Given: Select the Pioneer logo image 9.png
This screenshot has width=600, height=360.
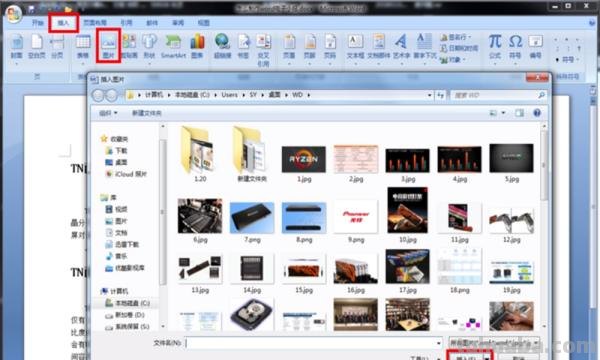Looking at the screenshot, I should (355, 221).
